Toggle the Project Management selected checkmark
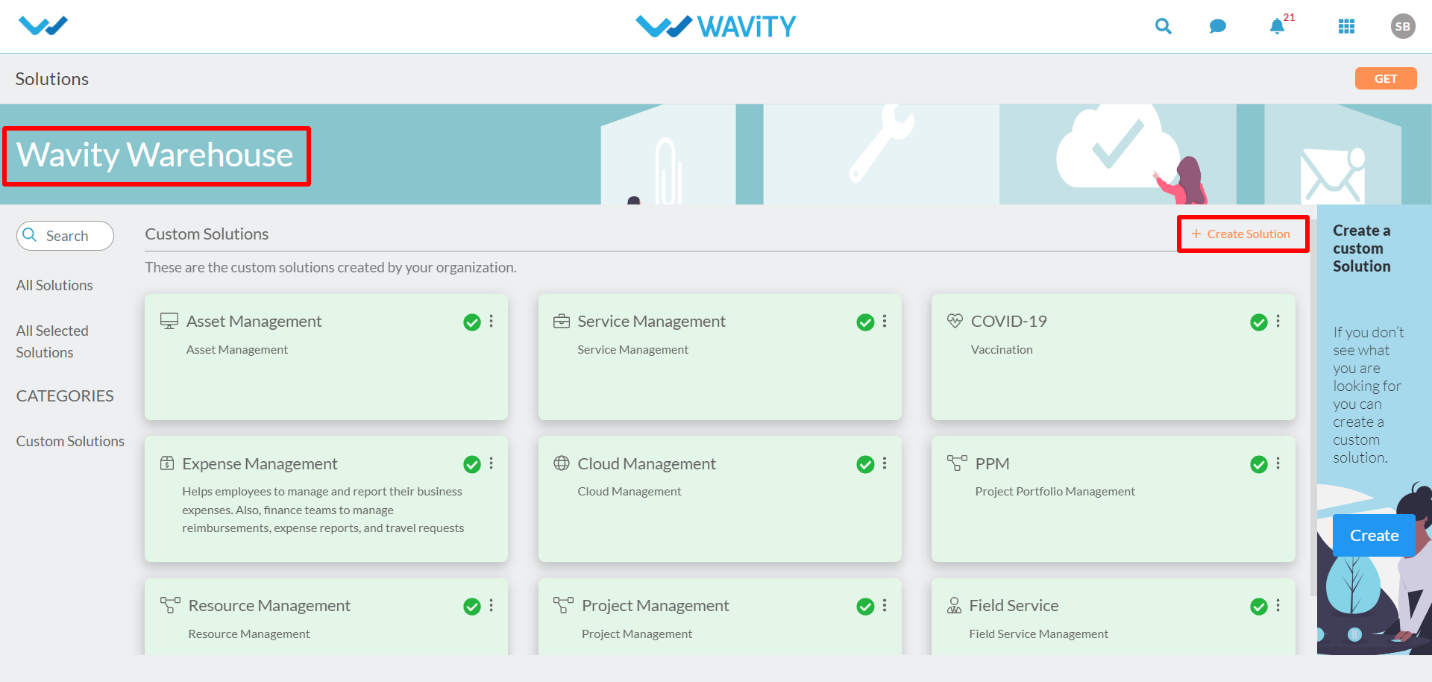The image size is (1432, 682). coord(865,606)
